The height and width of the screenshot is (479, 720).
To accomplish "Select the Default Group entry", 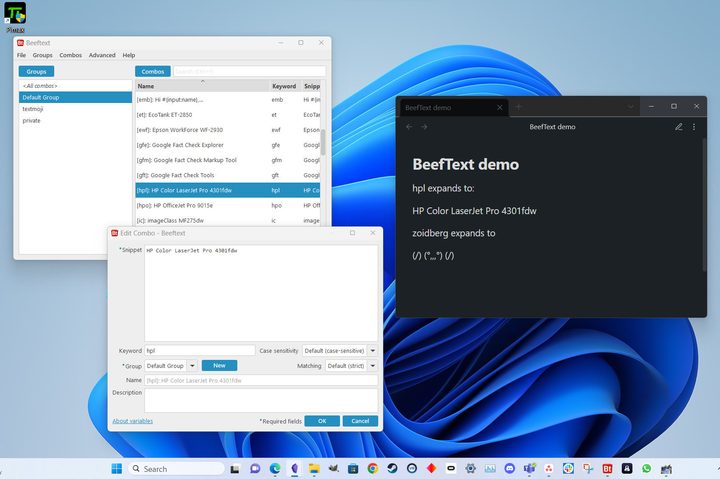I will click(x=75, y=97).
